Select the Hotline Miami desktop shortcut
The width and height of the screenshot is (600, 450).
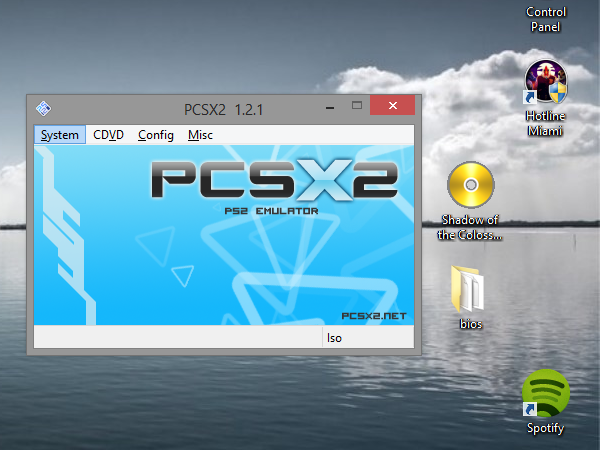545,98
